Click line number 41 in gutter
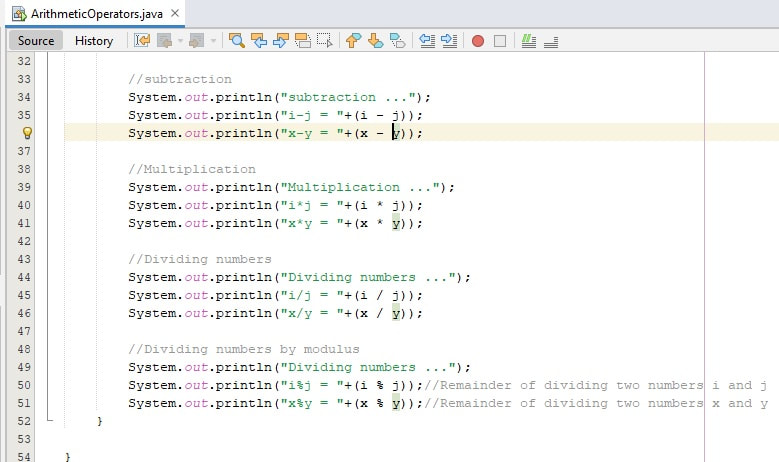 coord(24,223)
